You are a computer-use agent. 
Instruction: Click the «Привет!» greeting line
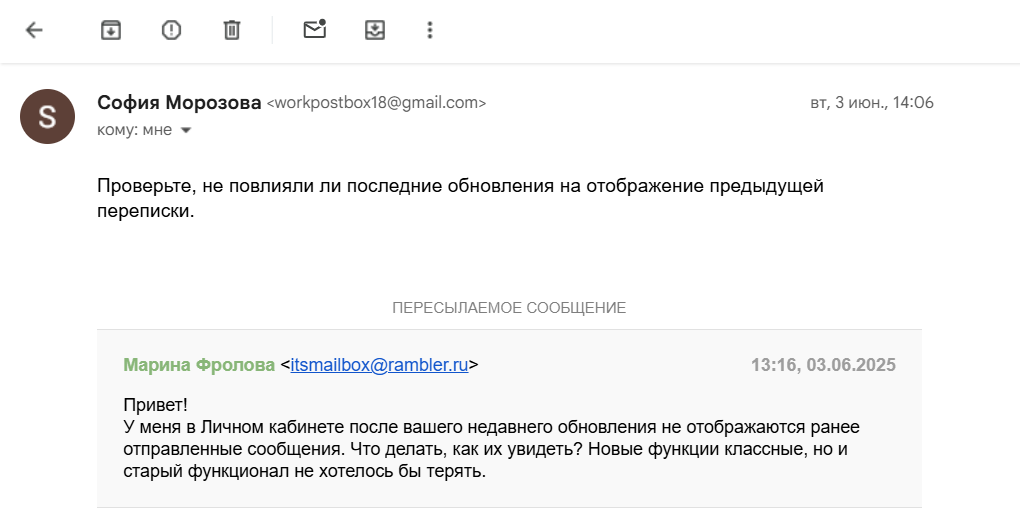tap(155, 405)
